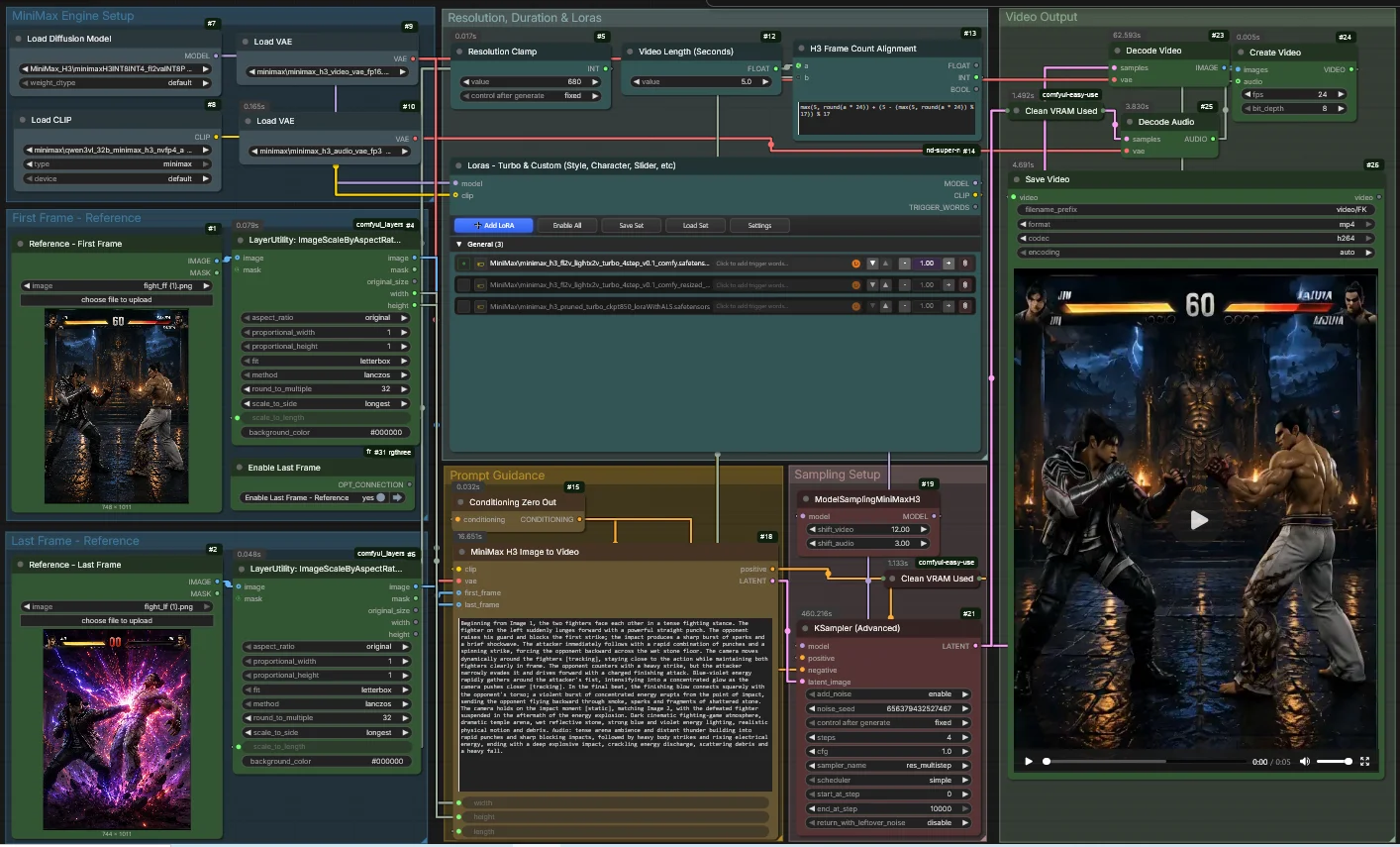The width and height of the screenshot is (1400, 847).
Task: Click choose file to upload for first frame
Action: click(117, 300)
